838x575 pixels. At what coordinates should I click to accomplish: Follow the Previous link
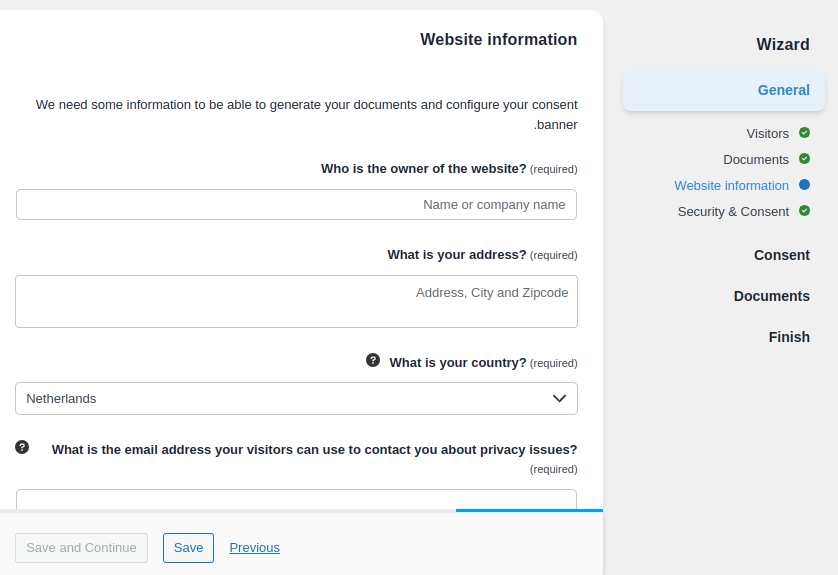(x=254, y=547)
